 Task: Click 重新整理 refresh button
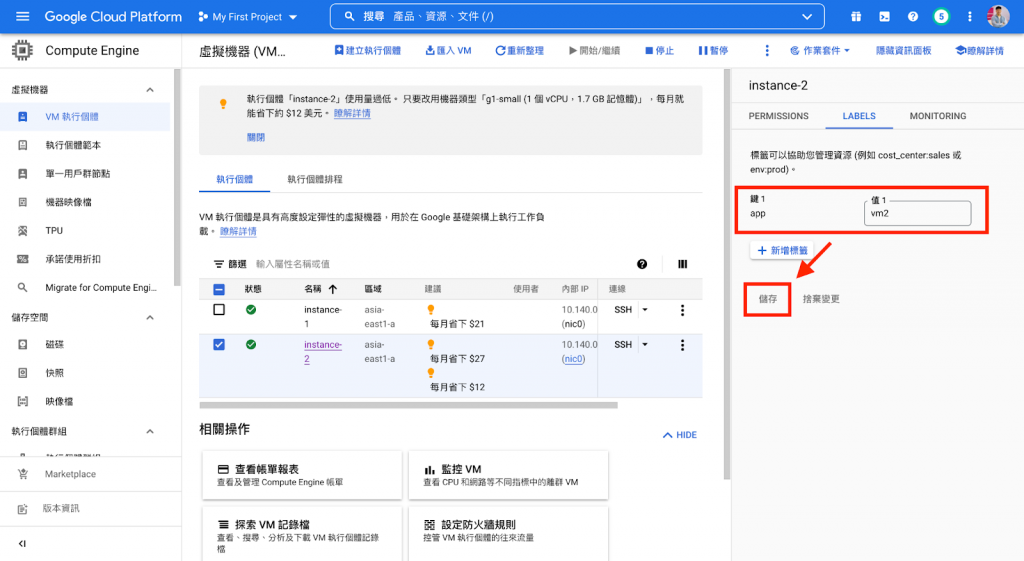(519, 50)
